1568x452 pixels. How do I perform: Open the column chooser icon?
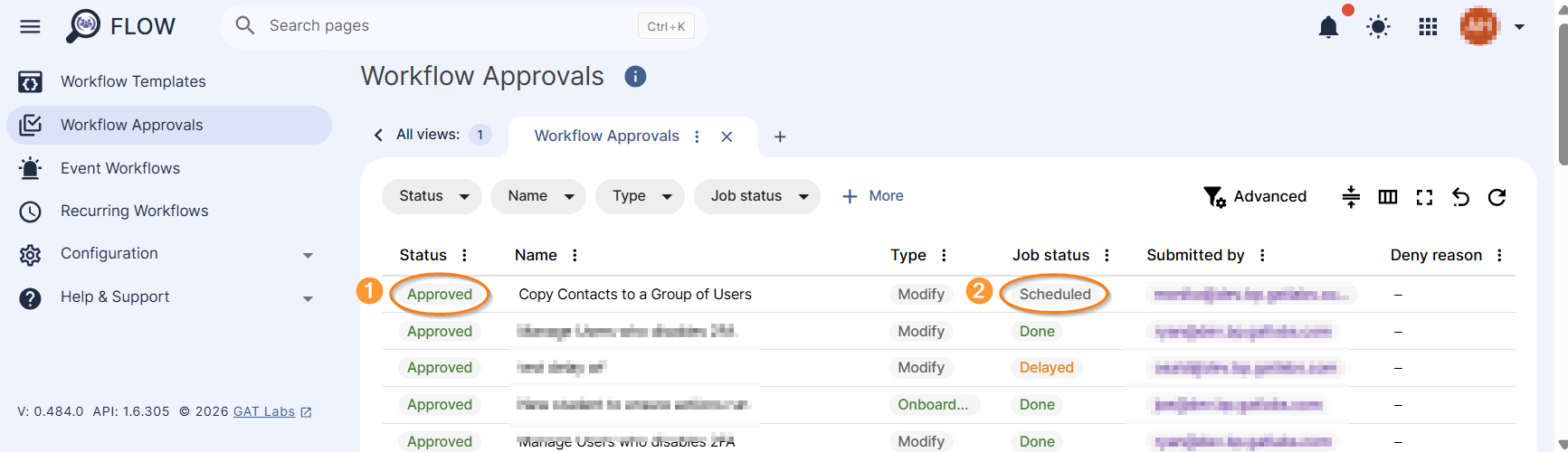point(1388,197)
